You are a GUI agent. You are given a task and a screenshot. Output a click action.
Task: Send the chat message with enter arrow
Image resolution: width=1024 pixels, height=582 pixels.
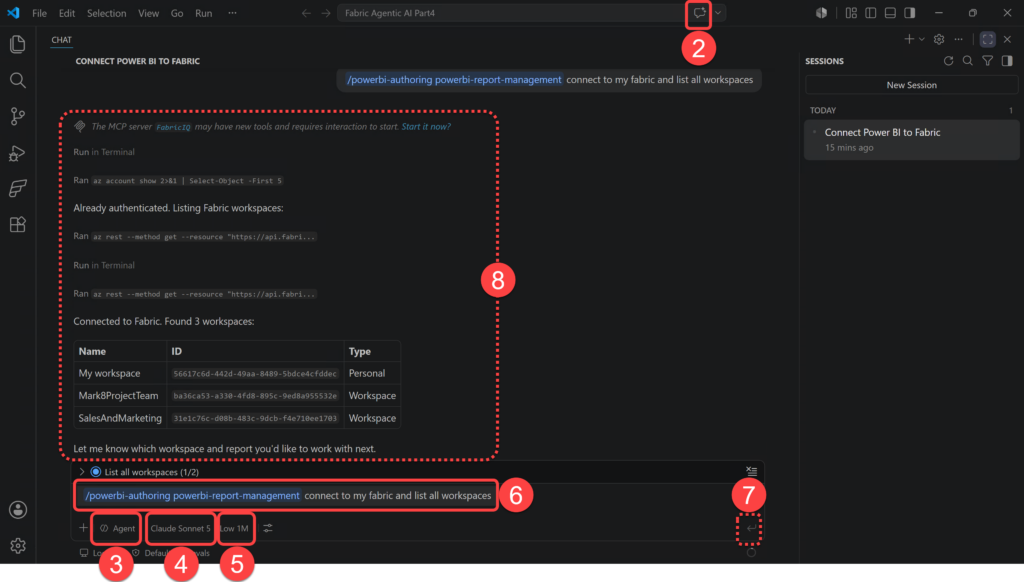click(751, 528)
